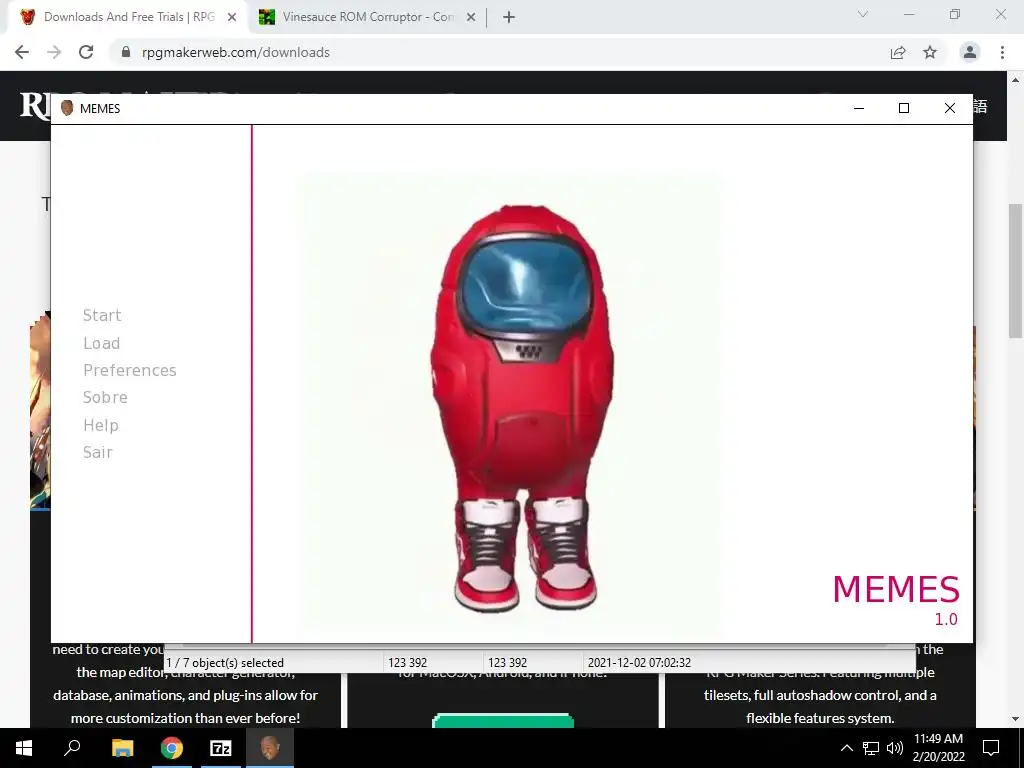
Task: Click the green download button on the page
Action: 503,721
